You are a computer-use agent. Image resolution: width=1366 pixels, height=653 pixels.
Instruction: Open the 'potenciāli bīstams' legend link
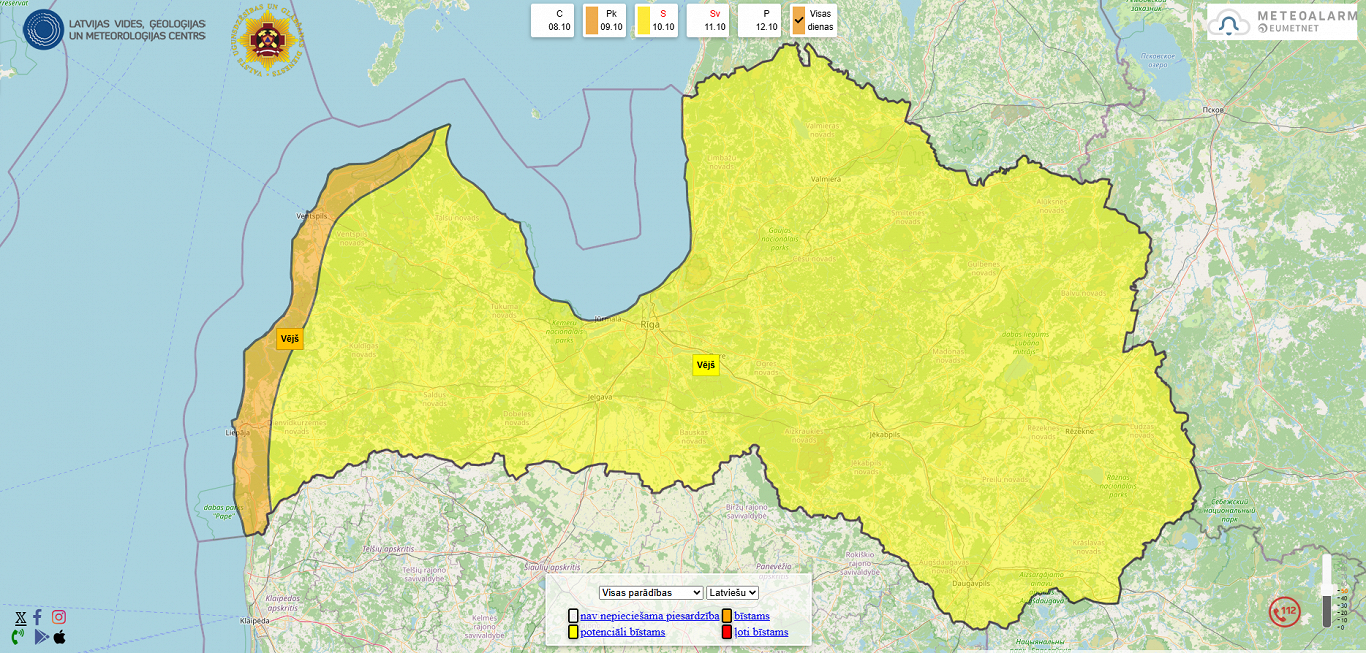[x=623, y=632]
